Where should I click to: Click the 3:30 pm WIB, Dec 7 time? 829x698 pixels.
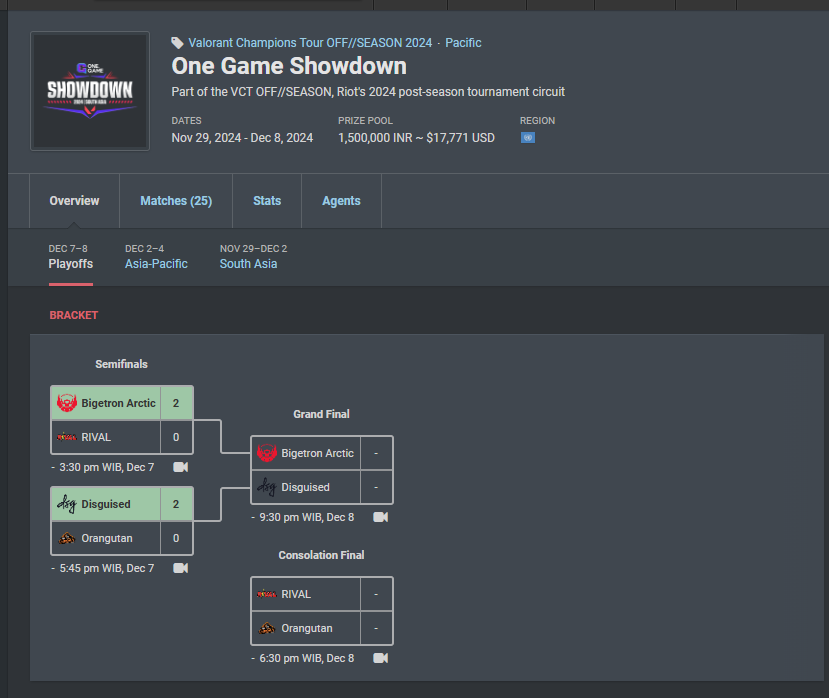(107, 467)
